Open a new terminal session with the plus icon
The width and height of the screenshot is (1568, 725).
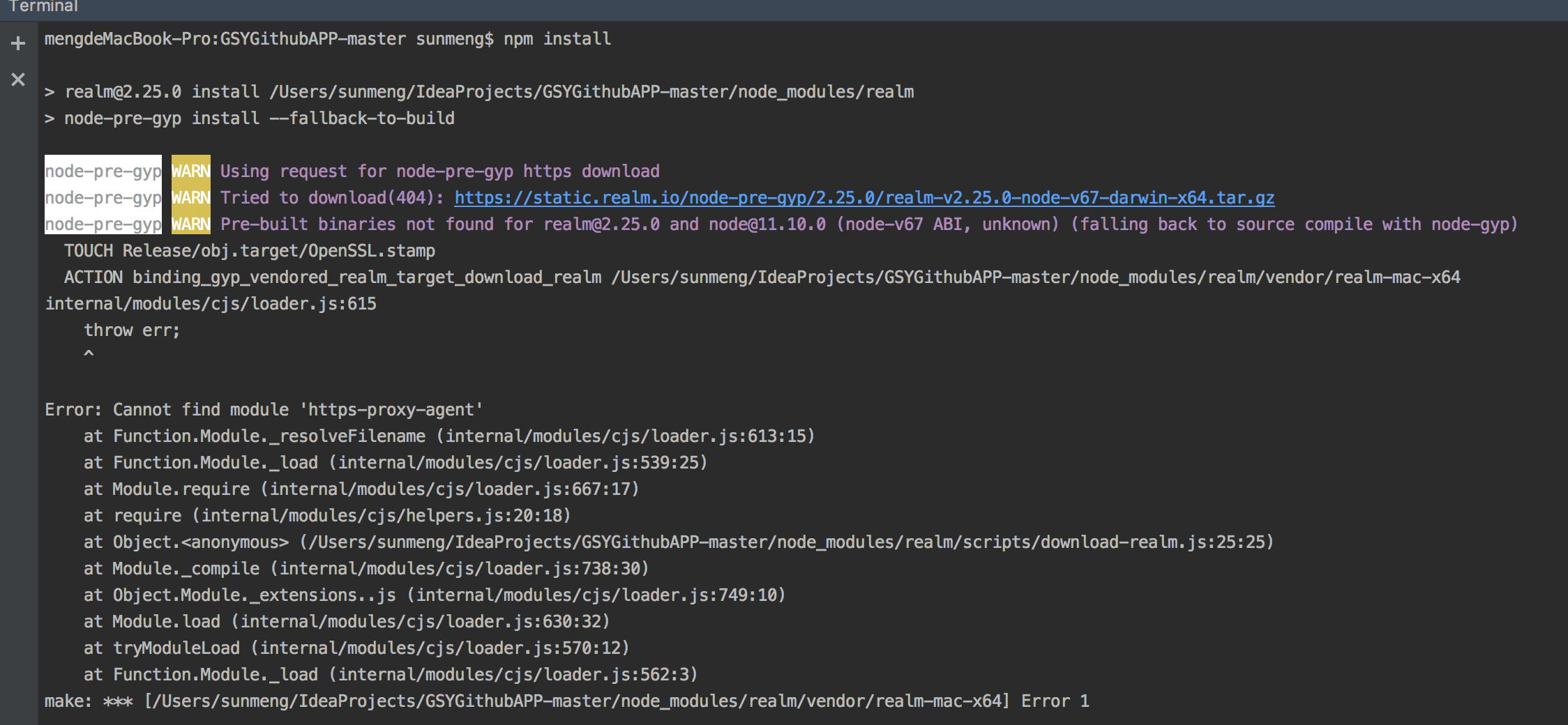[17, 43]
